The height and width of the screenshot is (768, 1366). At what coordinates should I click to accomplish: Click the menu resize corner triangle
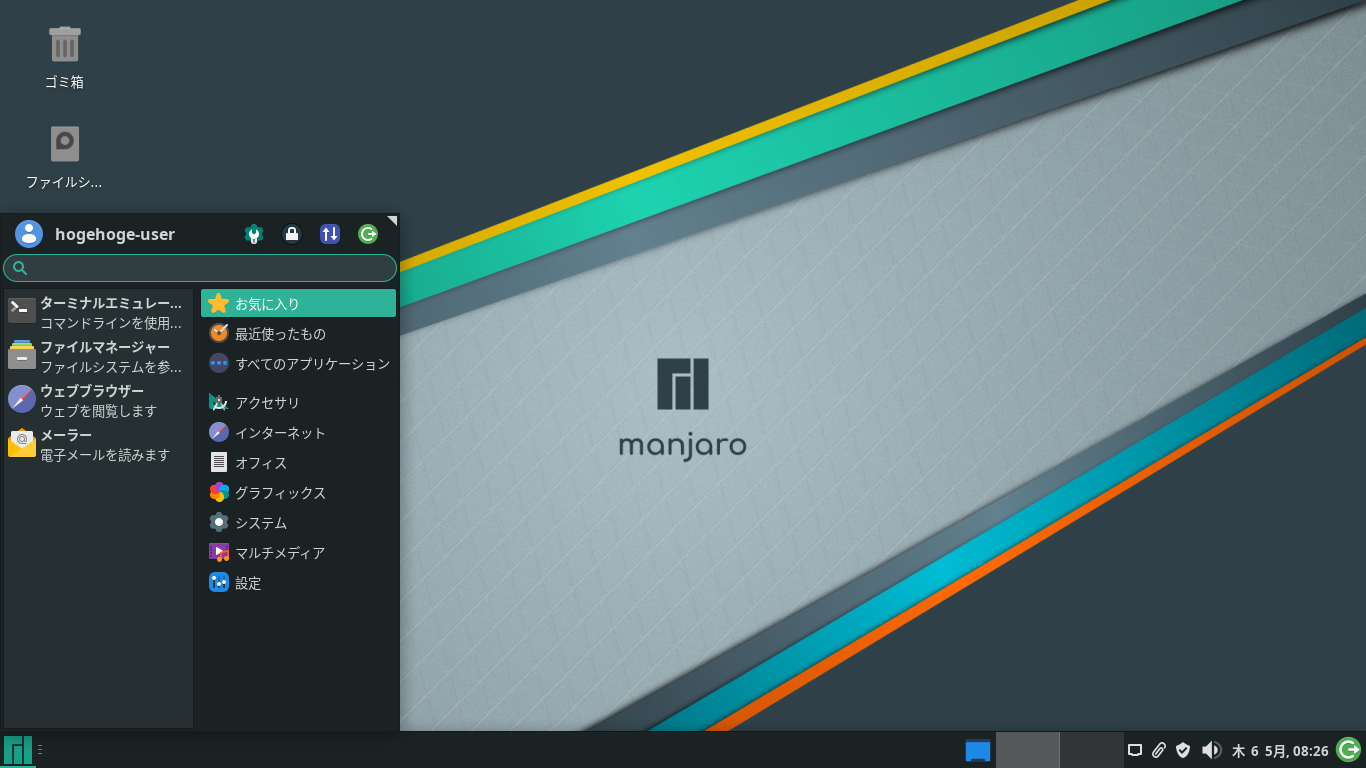click(x=393, y=219)
